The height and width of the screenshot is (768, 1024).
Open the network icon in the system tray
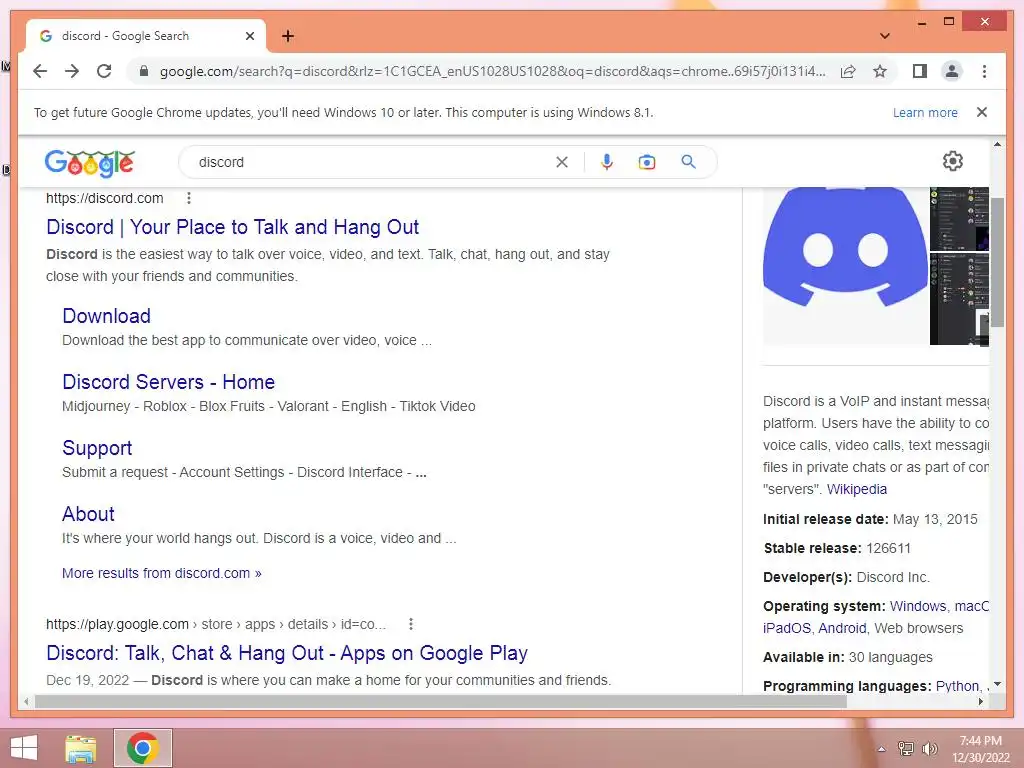[x=906, y=749]
